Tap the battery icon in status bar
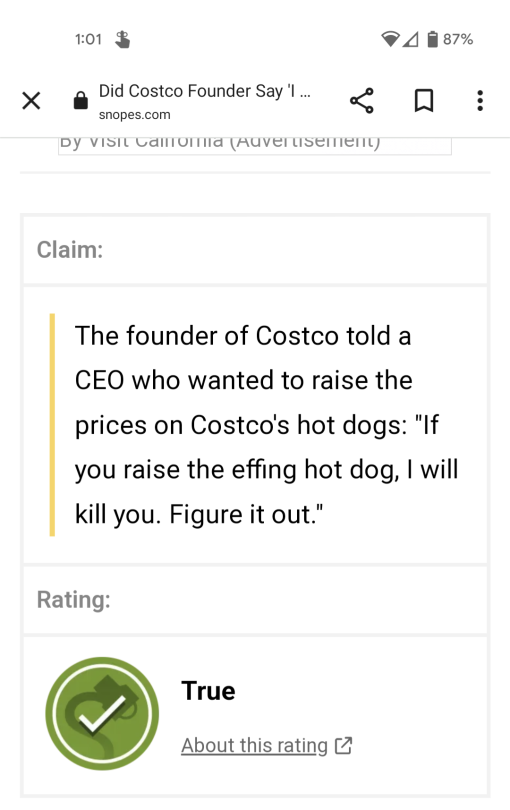 [433, 39]
